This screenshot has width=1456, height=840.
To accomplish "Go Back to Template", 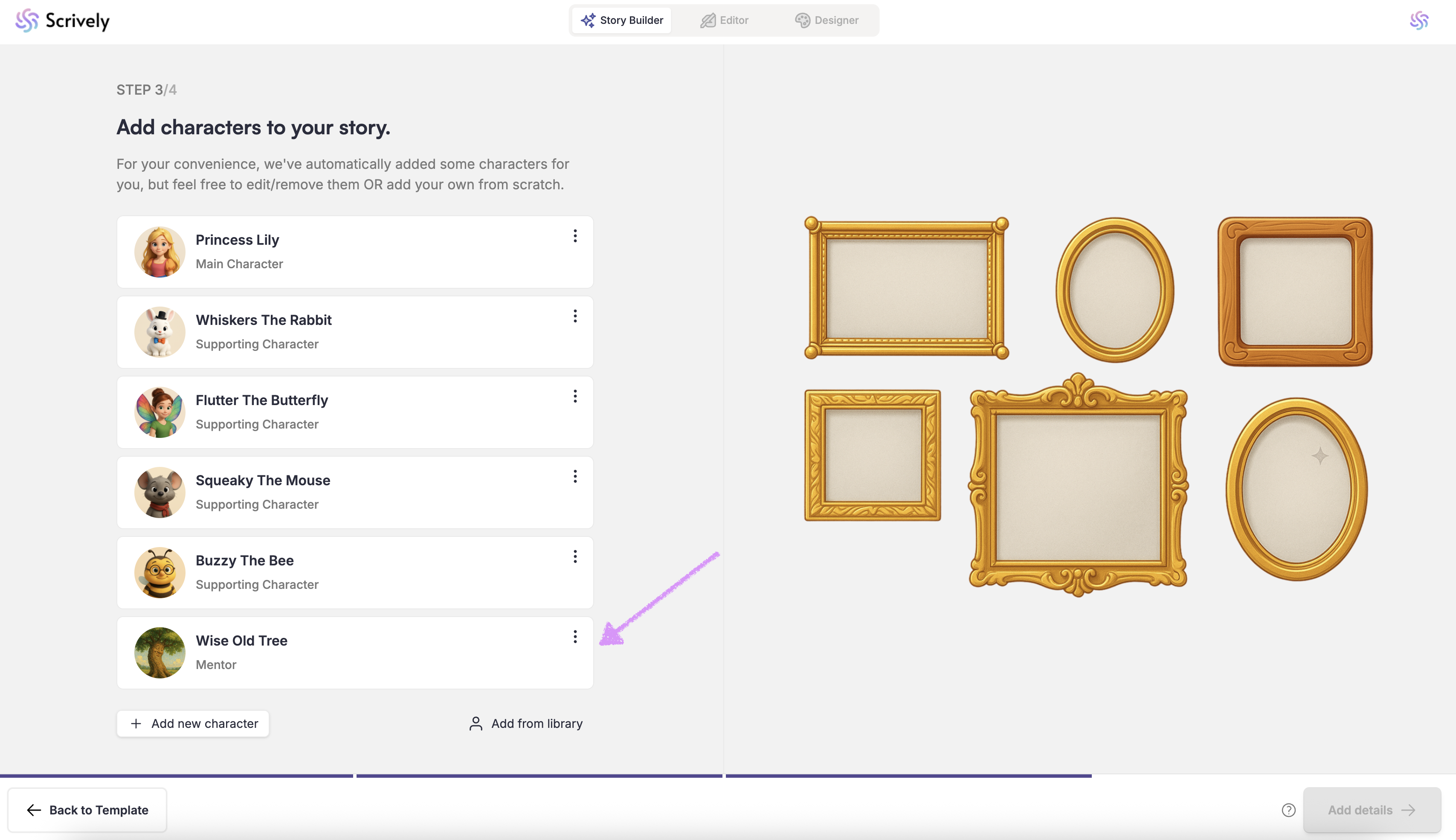I will (x=87, y=810).
